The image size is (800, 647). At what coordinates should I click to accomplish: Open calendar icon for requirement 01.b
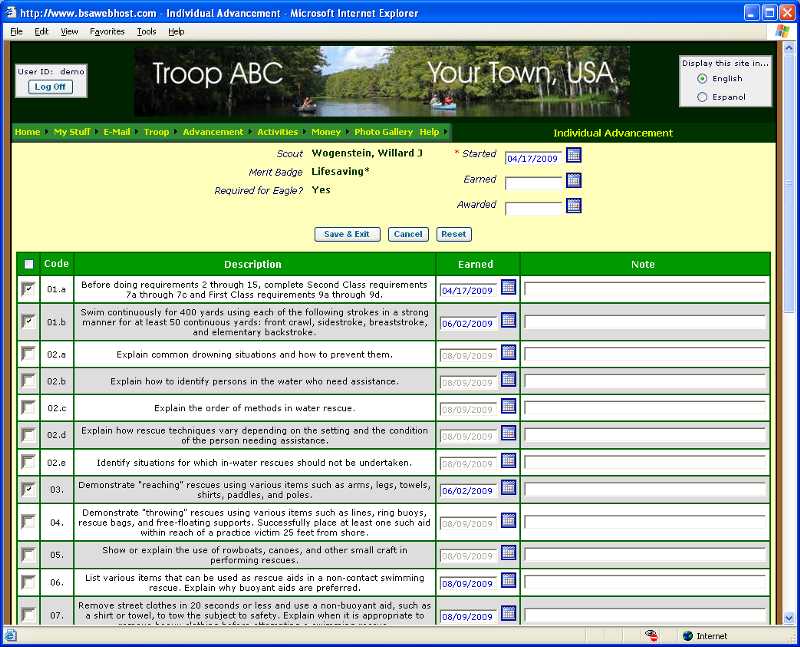point(508,320)
